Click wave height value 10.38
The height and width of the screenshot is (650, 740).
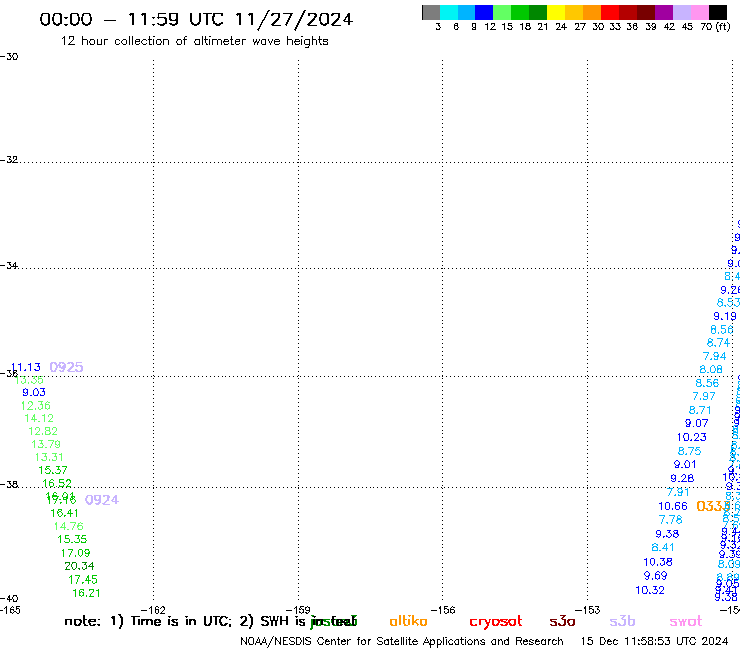[658, 562]
